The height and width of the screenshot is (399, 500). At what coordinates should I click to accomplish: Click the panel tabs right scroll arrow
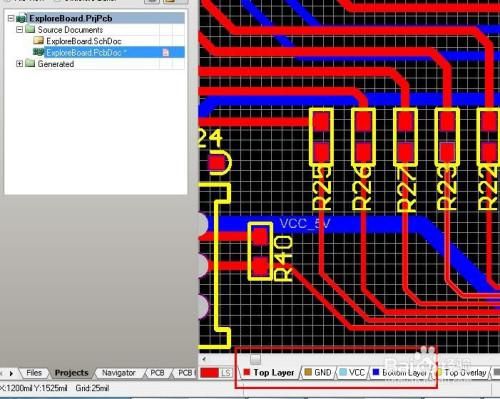[11, 373]
